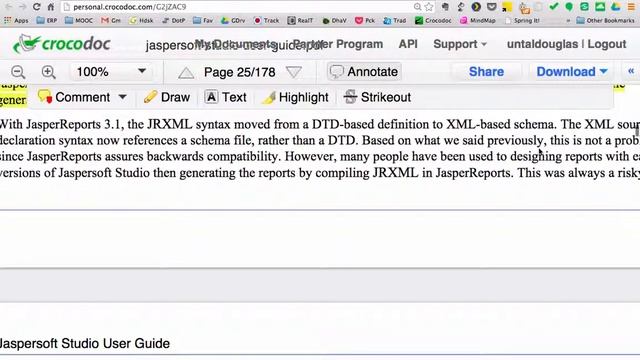The height and width of the screenshot is (360, 640).
Task: Open the Pocket extension icon
Action: (491, 7)
